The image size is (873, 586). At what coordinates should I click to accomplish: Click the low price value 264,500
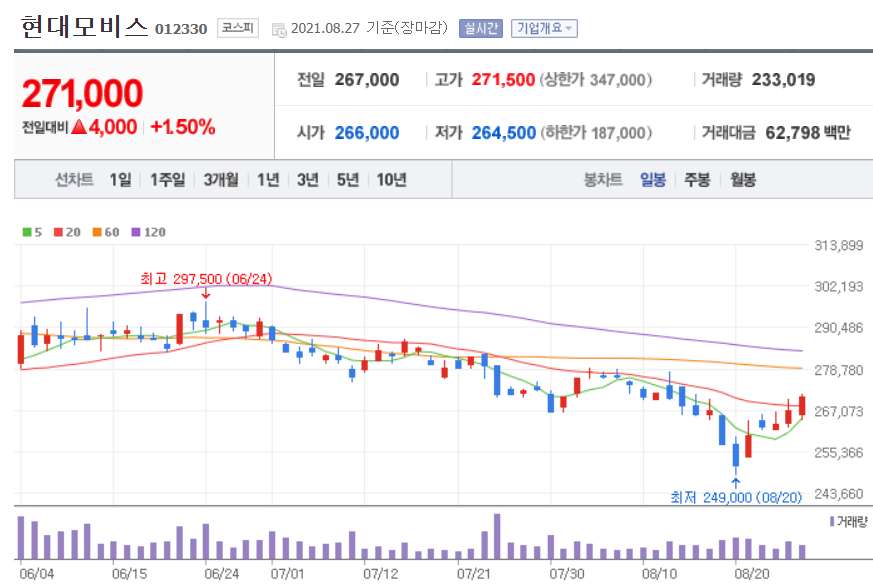[504, 133]
